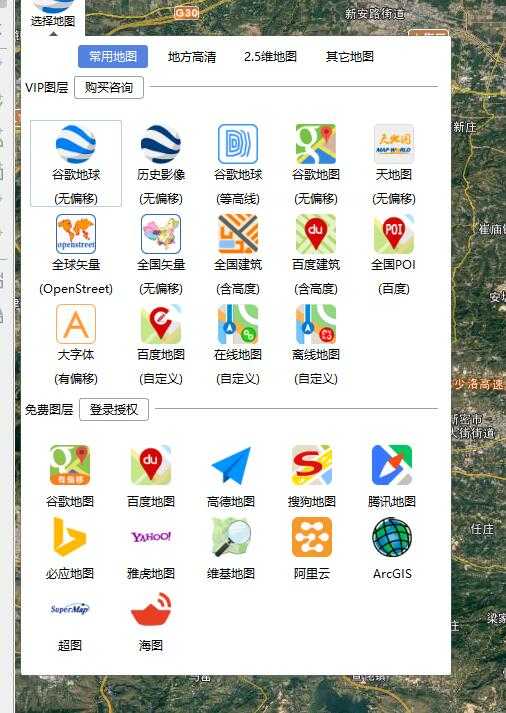Screen dimensions: 506x713
Task: Open the 百度建筑 (含高度) layer
Action: (316, 254)
